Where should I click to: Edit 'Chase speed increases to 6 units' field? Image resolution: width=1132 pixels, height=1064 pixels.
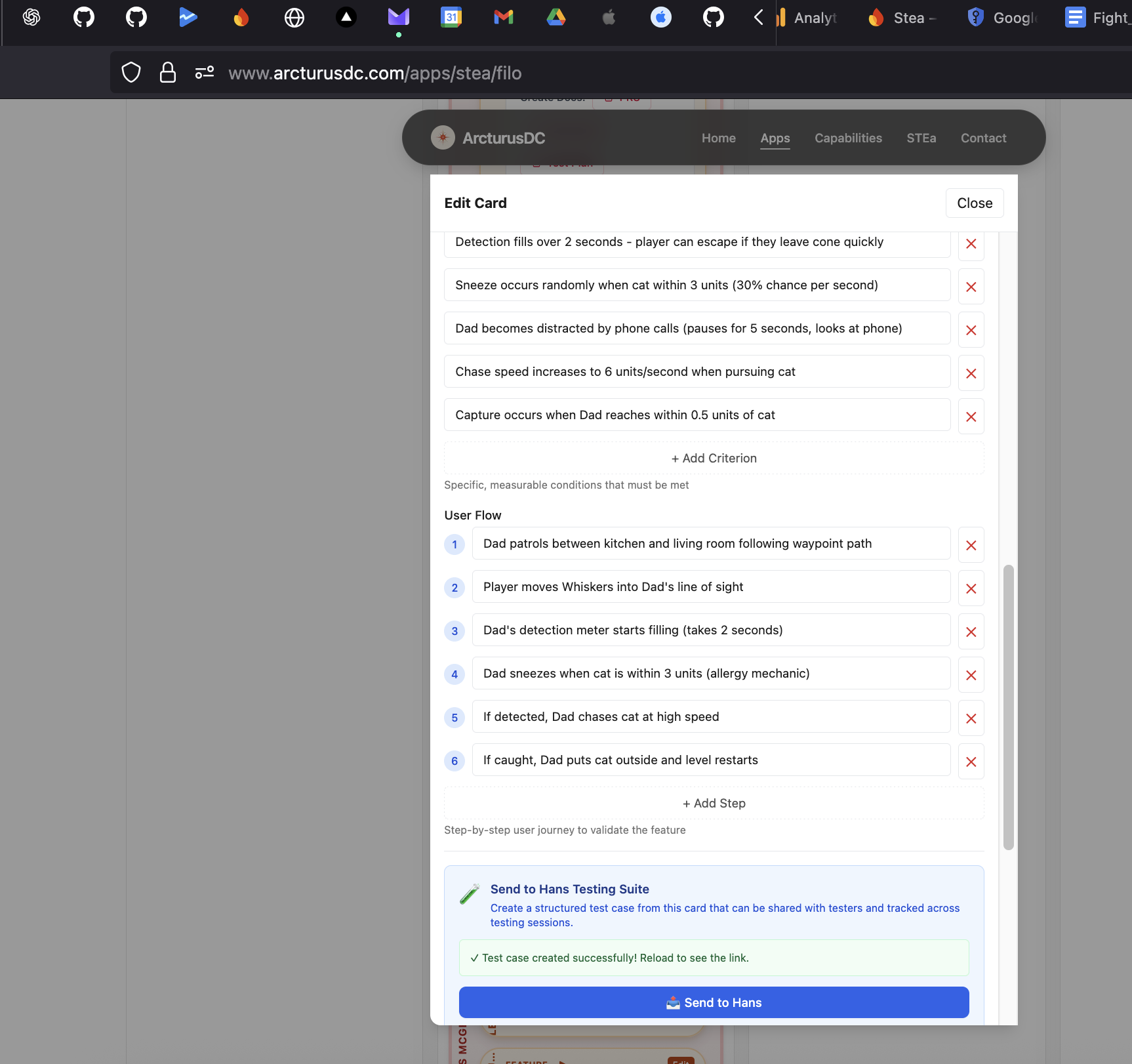pyautogui.click(x=697, y=372)
